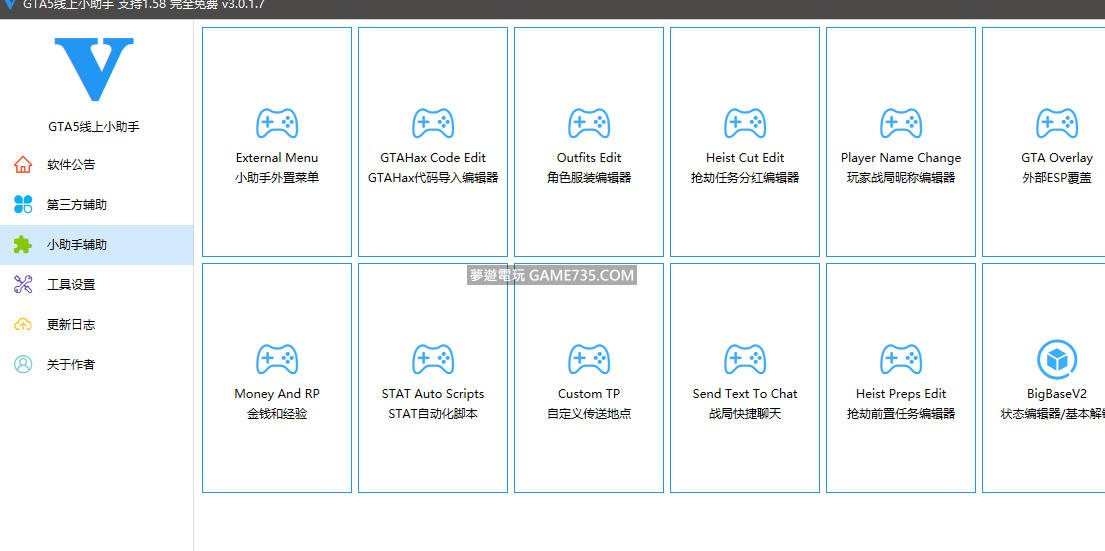The height and width of the screenshot is (551, 1105).
Task: Click the GTA5线上小助手 caption under the logo
Action: tap(94, 128)
